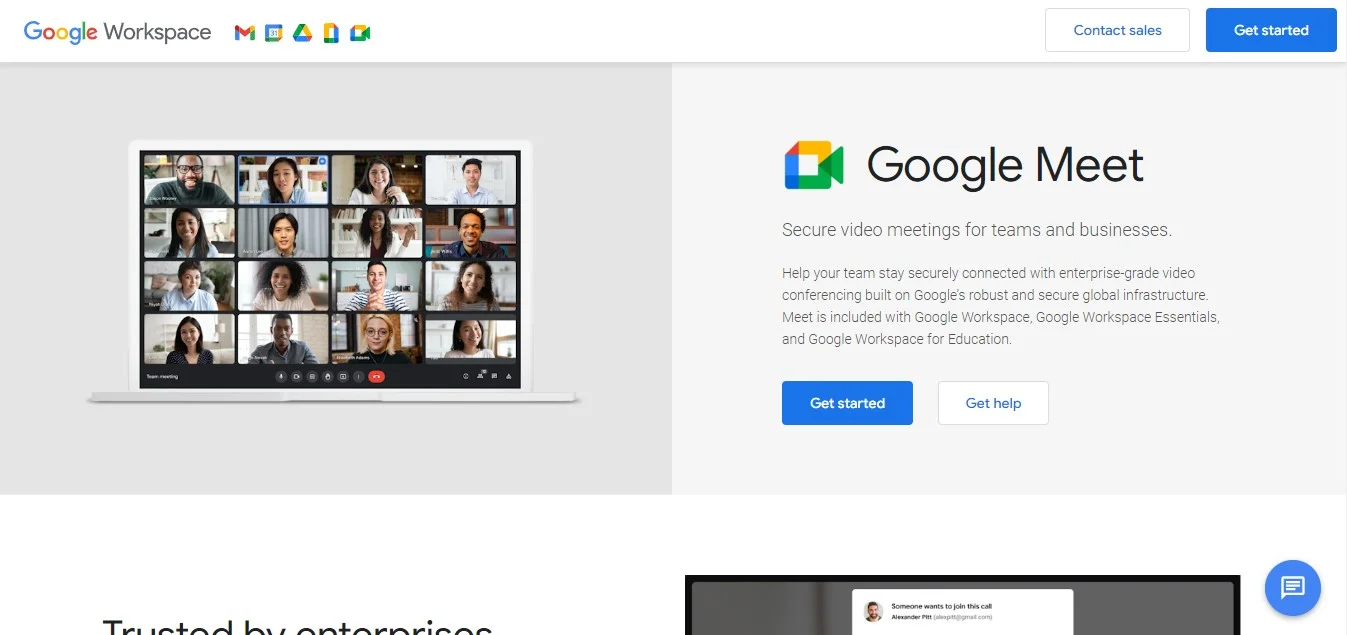Click the present screen icon in laptop image

(x=343, y=376)
